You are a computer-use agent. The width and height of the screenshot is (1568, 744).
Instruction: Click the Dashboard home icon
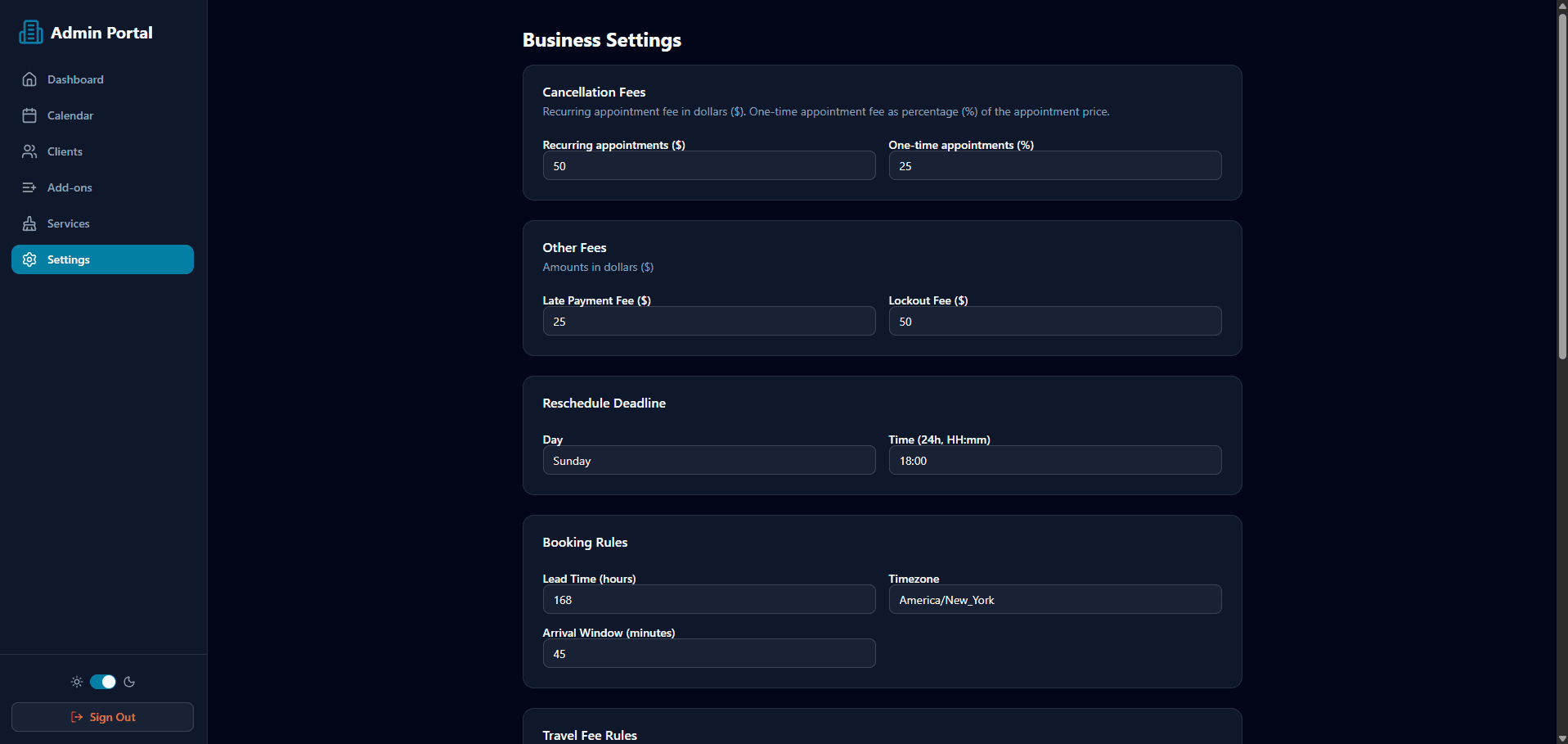[29, 79]
